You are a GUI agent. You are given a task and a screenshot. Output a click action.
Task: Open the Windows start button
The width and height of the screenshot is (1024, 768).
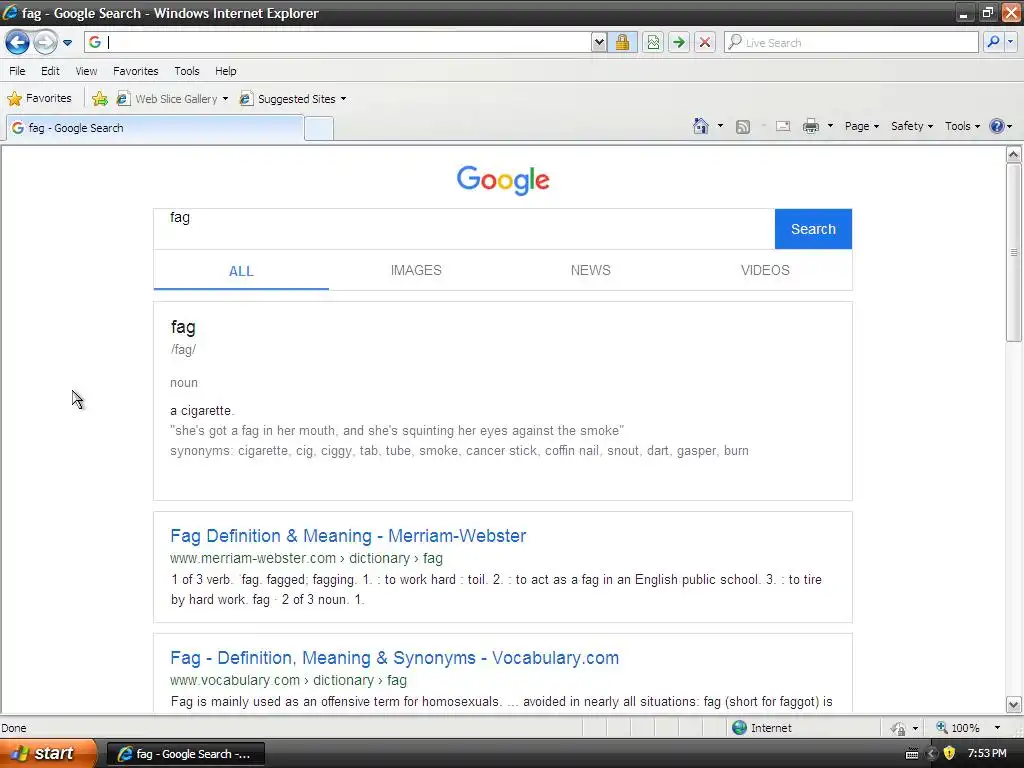[x=48, y=753]
